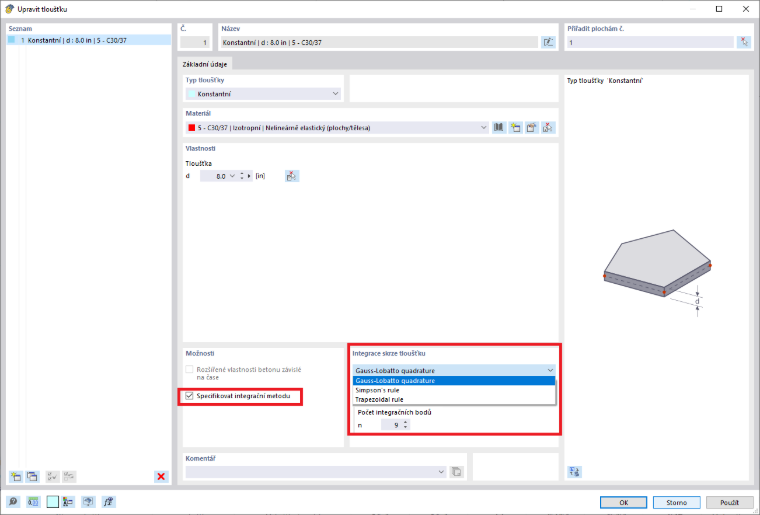760x515 pixels.
Task: Maximize the Upravit tloušťku window
Action: point(719,9)
